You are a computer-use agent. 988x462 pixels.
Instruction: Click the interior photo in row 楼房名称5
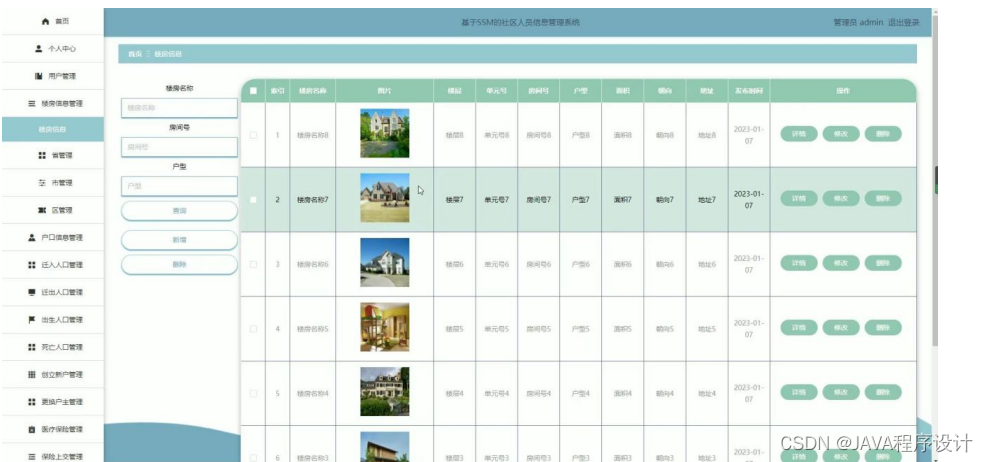point(384,327)
